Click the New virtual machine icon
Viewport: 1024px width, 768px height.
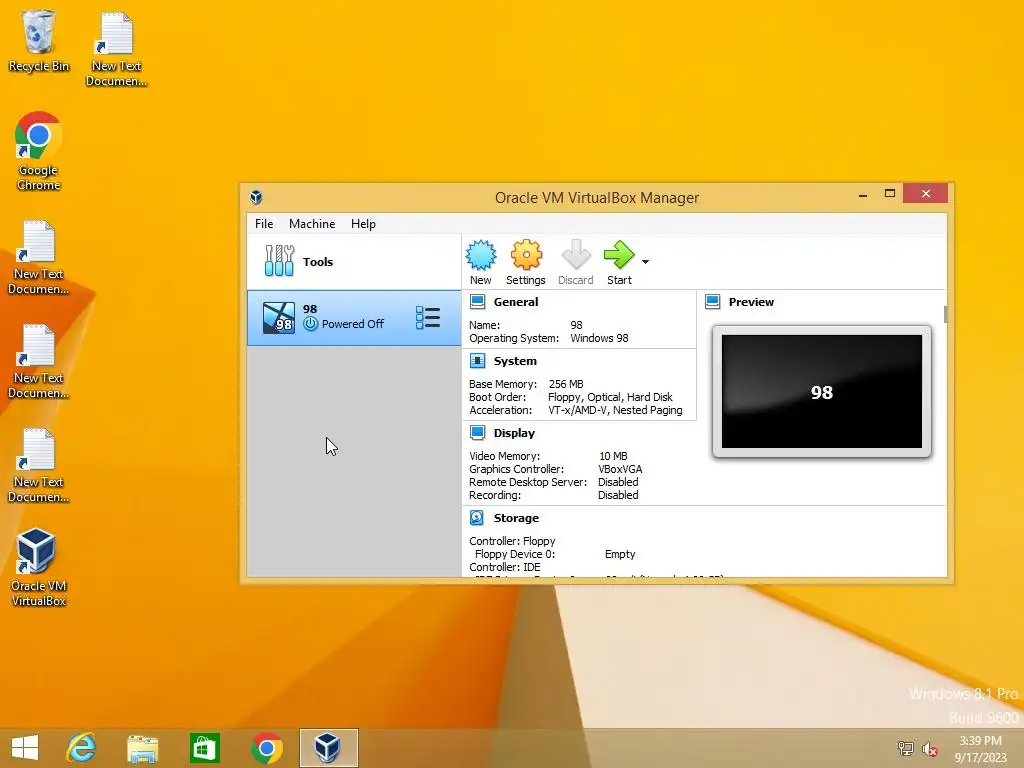click(481, 255)
